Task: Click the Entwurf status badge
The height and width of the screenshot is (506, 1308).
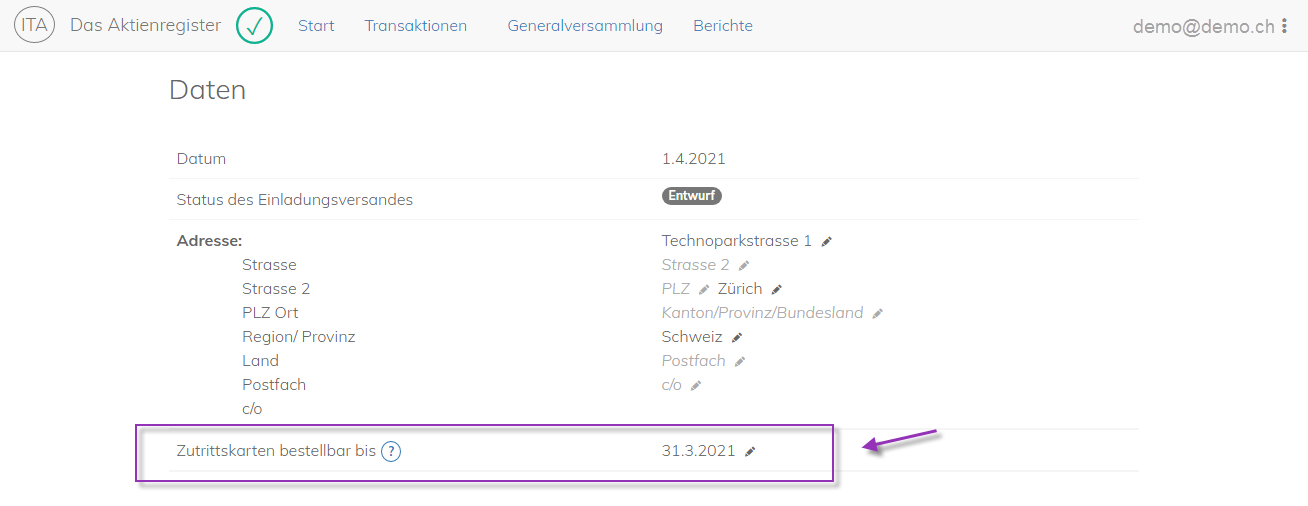Action: 692,196
